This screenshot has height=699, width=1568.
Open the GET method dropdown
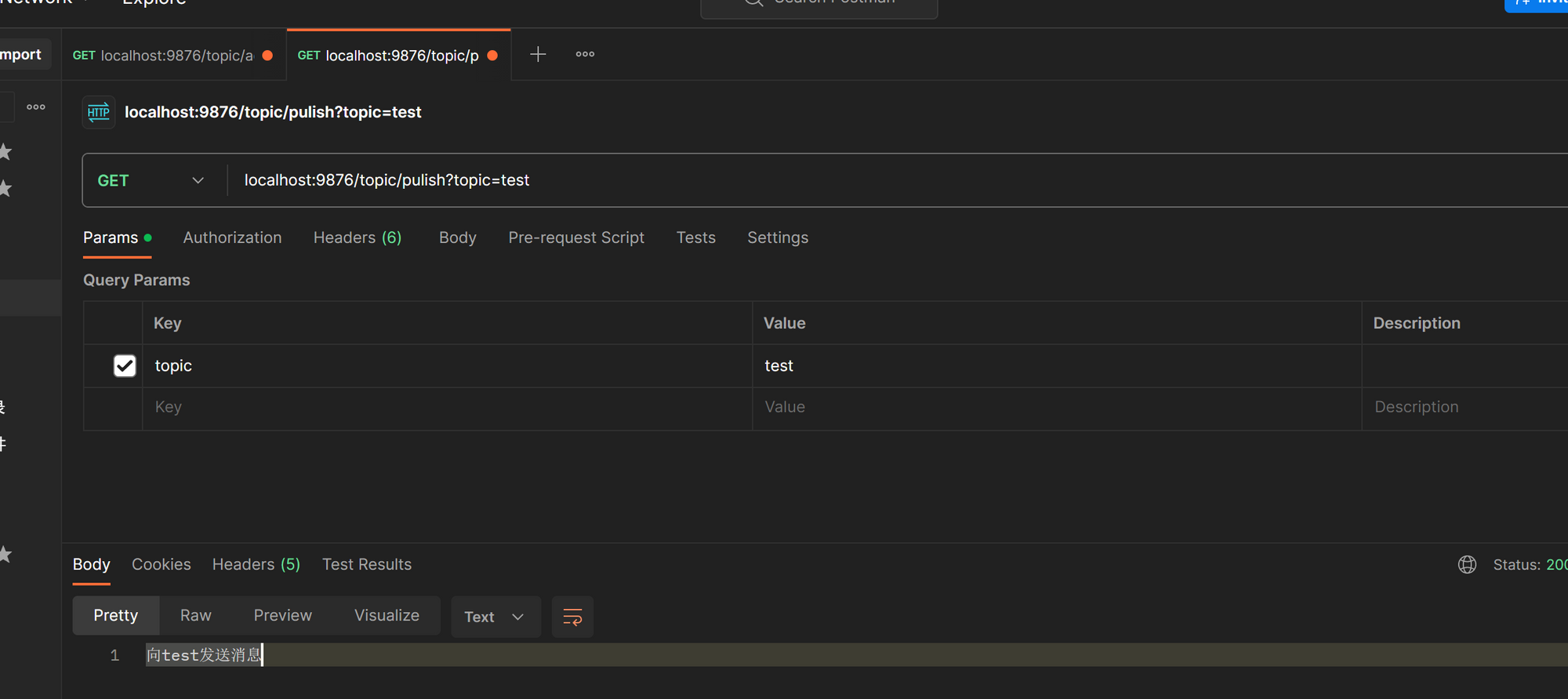(151, 180)
